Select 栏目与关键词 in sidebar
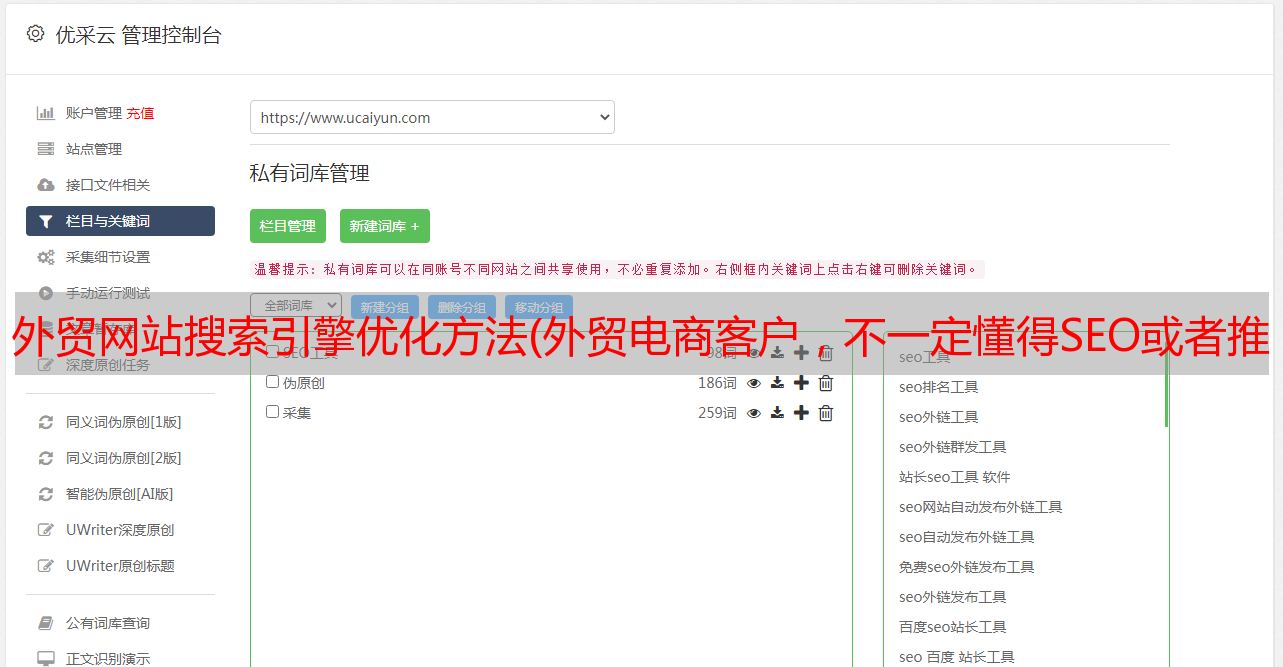This screenshot has width=1283, height=667. pyautogui.click(x=120, y=221)
